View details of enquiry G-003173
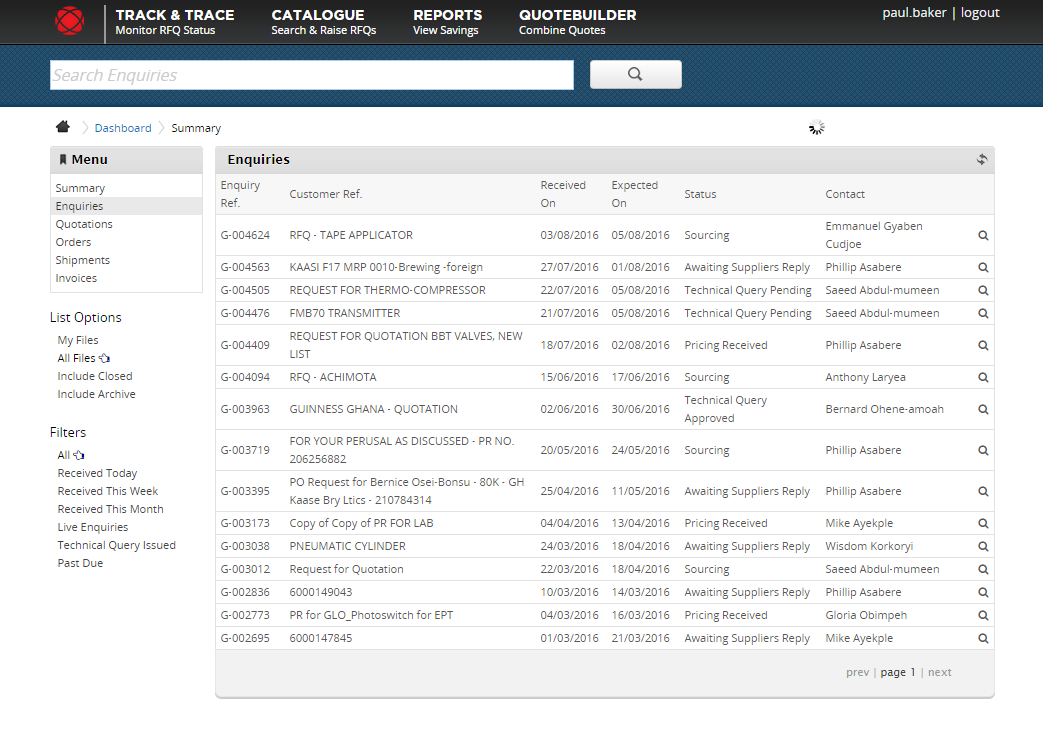This screenshot has width=1043, height=740. coord(982,524)
